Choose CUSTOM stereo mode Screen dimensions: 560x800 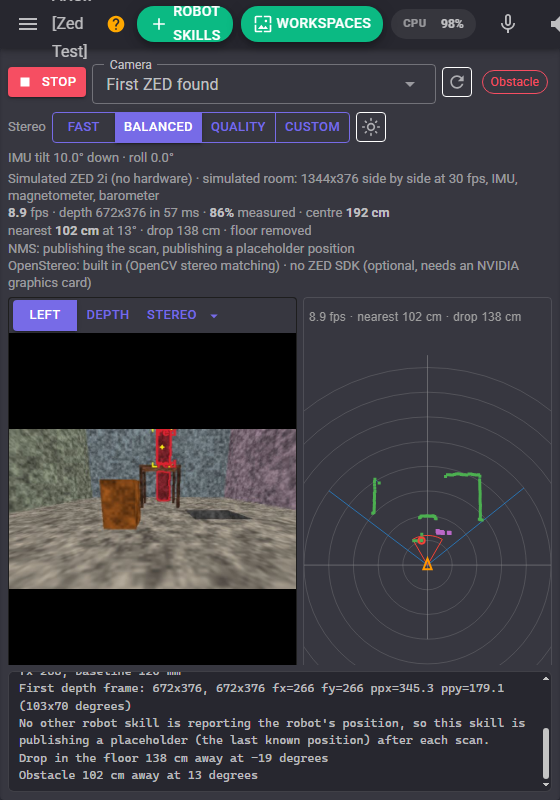[x=312, y=127]
